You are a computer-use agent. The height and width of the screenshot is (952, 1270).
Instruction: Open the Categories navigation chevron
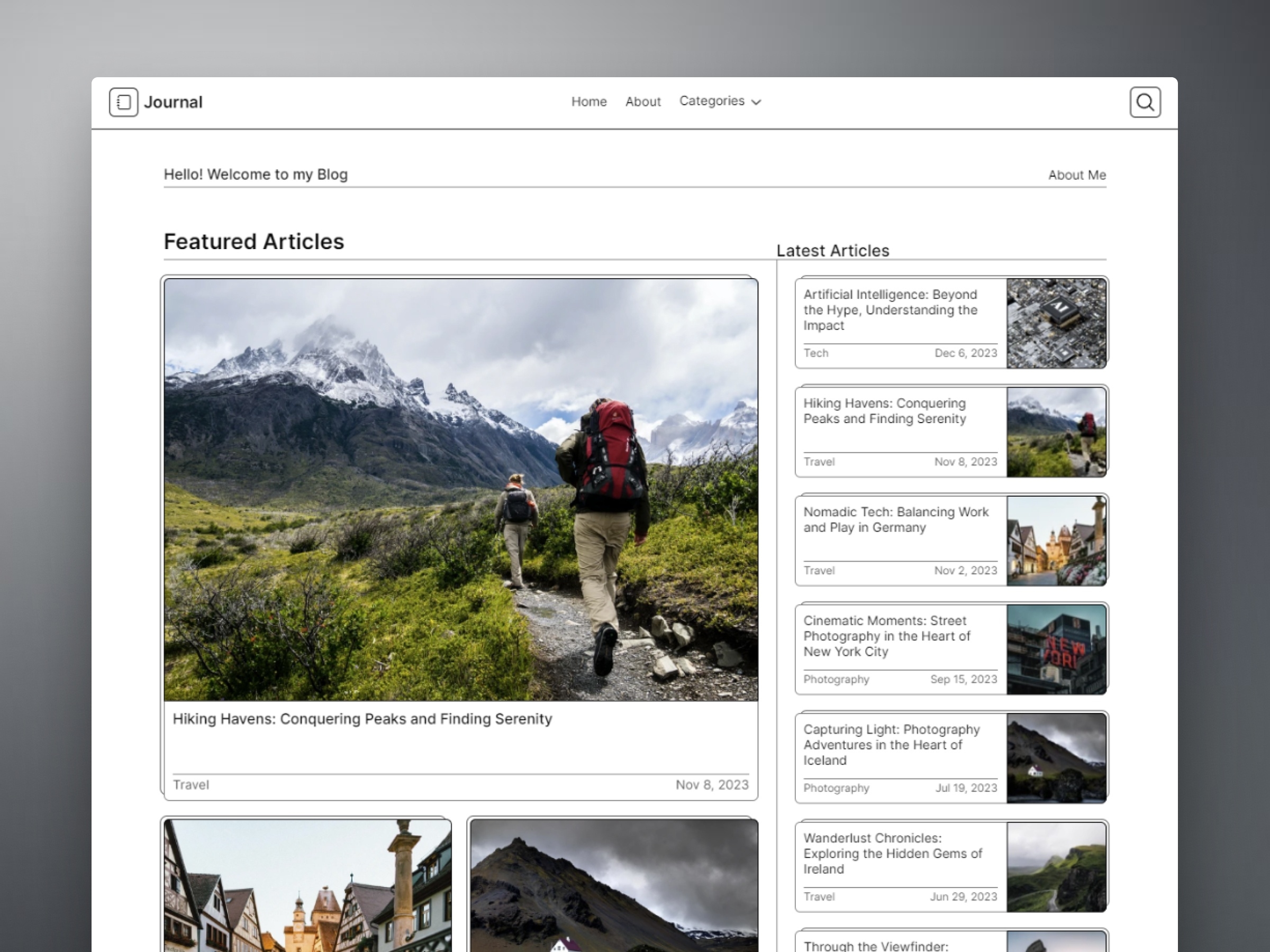pos(757,101)
